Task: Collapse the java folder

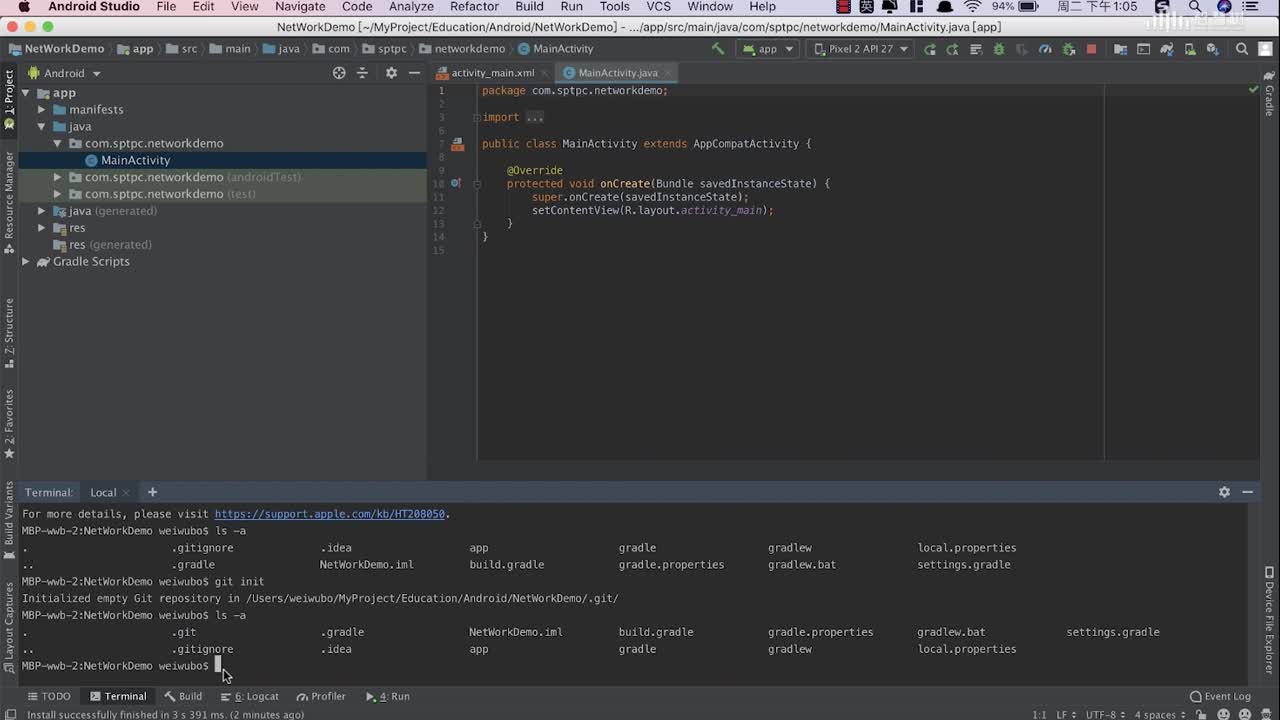Action: click(x=42, y=127)
